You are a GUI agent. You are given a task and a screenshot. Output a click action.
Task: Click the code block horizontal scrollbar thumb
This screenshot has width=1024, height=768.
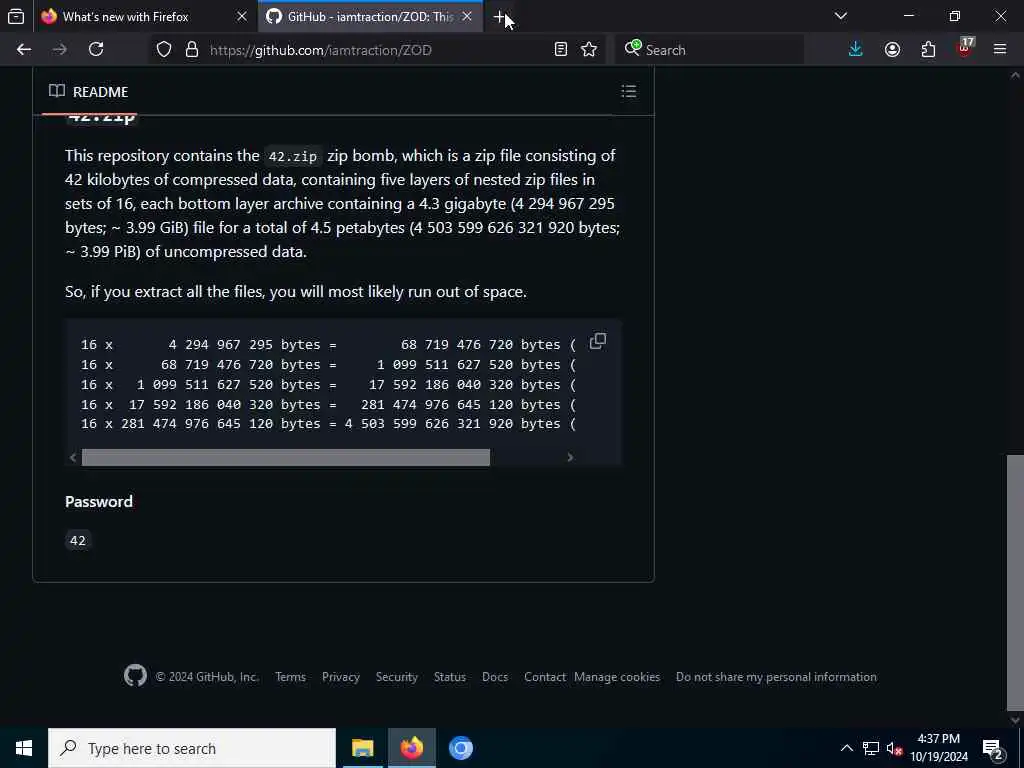click(285, 458)
